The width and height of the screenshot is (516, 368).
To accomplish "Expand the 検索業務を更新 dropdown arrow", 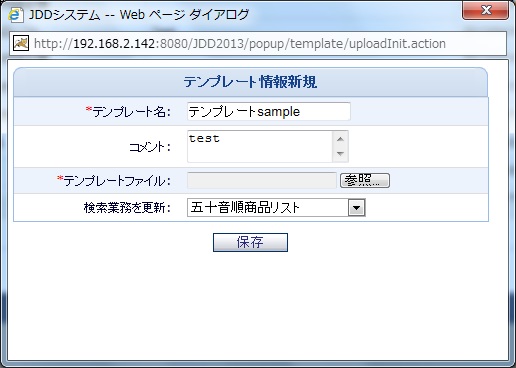I will coord(357,208).
